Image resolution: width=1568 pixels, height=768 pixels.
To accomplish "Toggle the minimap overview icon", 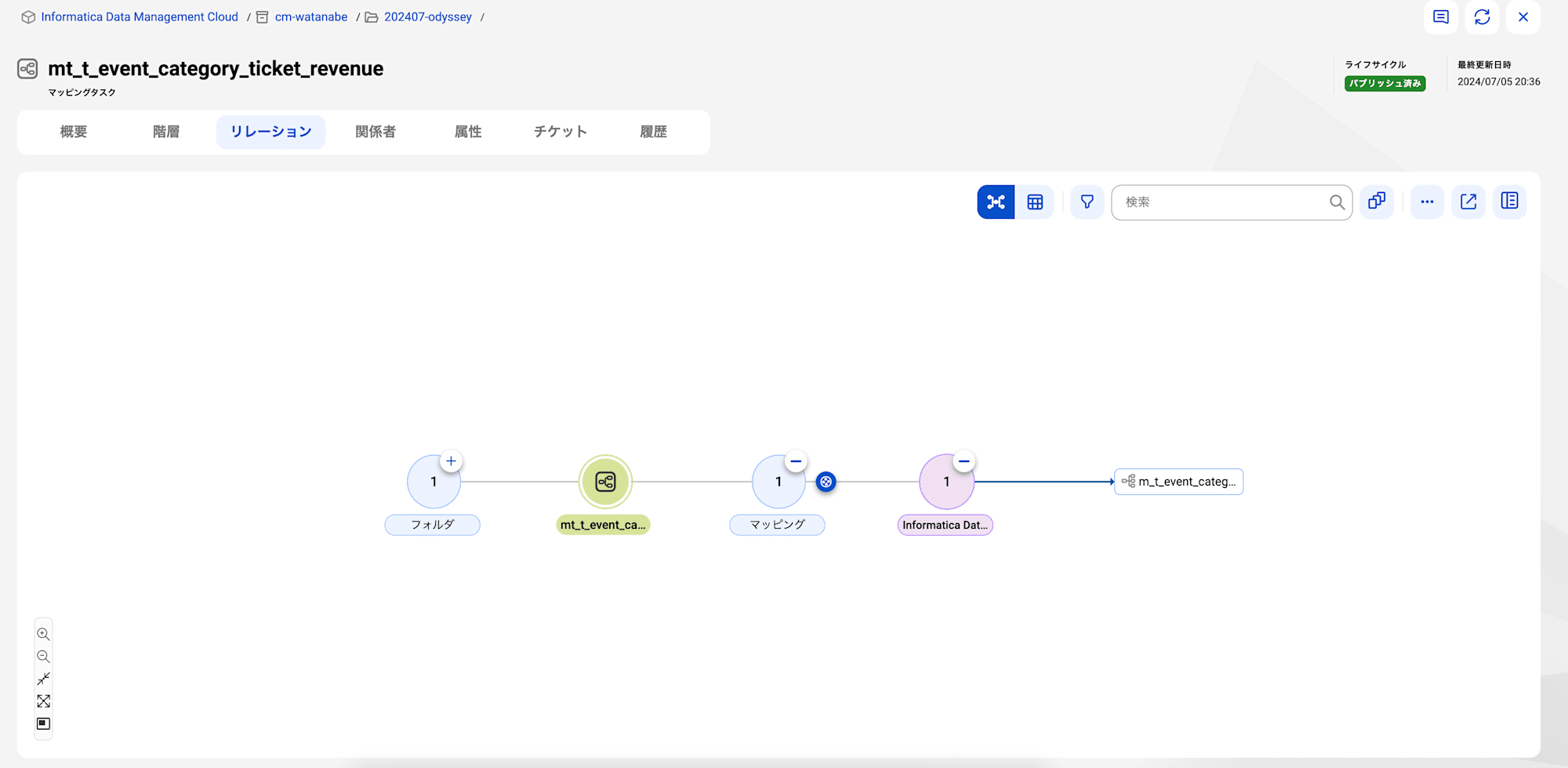I will 44,724.
